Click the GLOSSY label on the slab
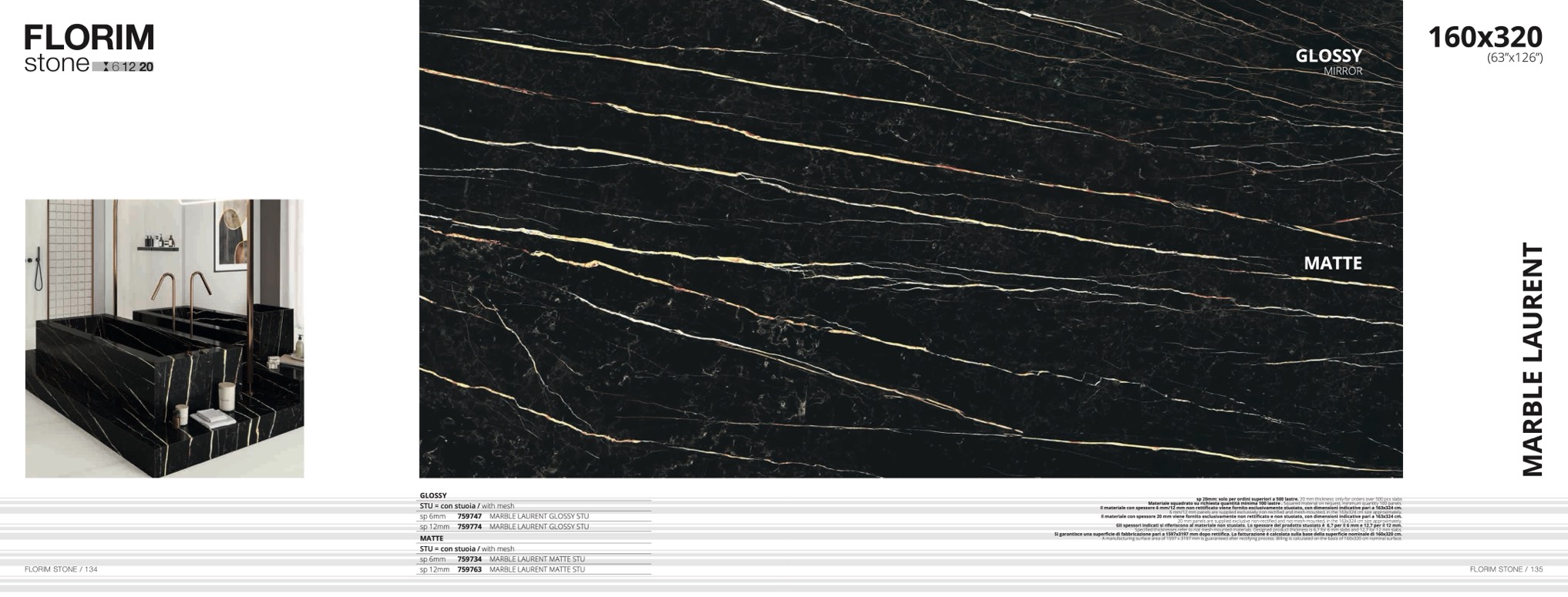 tap(1328, 56)
